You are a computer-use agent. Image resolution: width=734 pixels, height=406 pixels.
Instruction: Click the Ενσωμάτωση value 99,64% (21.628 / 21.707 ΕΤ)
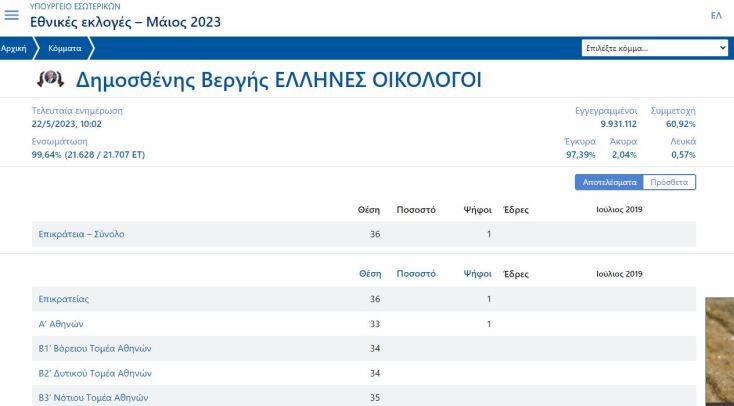pos(88,155)
